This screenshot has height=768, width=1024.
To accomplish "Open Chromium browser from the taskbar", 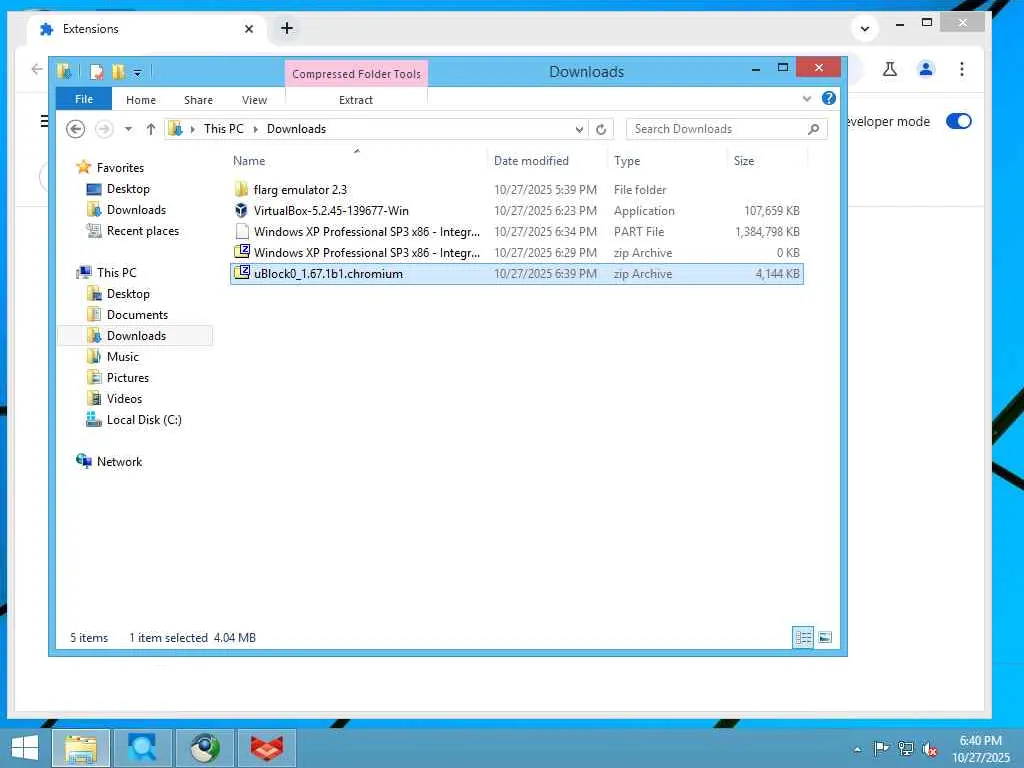I will coord(205,748).
